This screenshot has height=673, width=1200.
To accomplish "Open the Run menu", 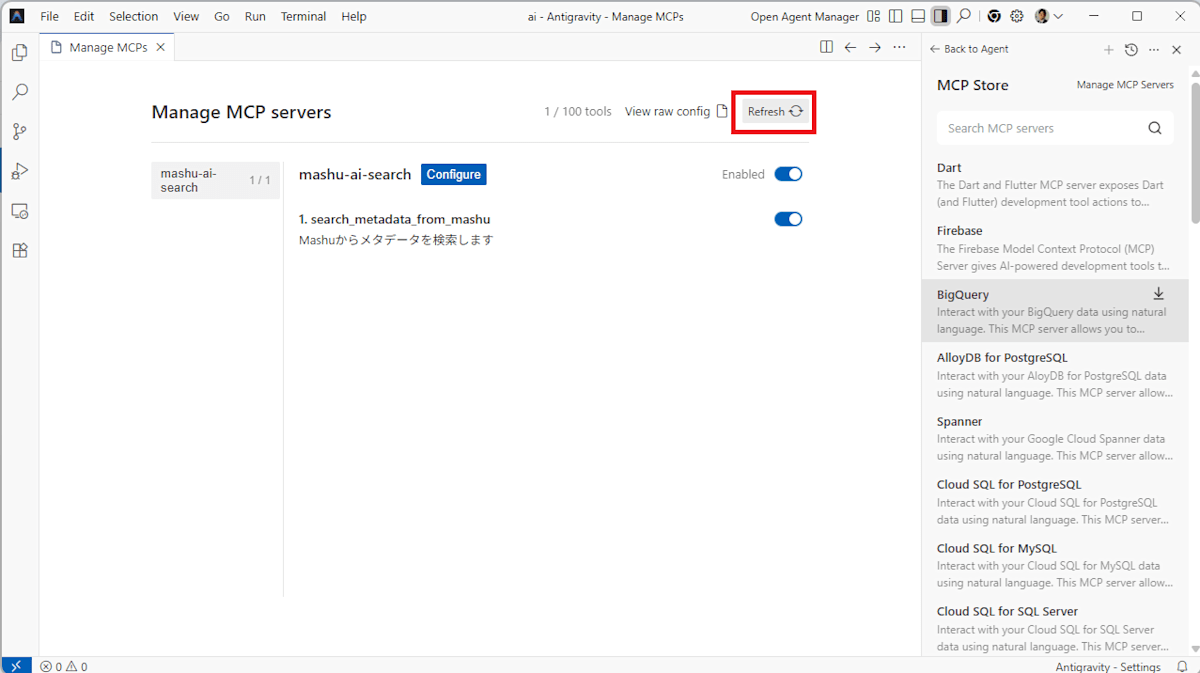I will tap(255, 16).
